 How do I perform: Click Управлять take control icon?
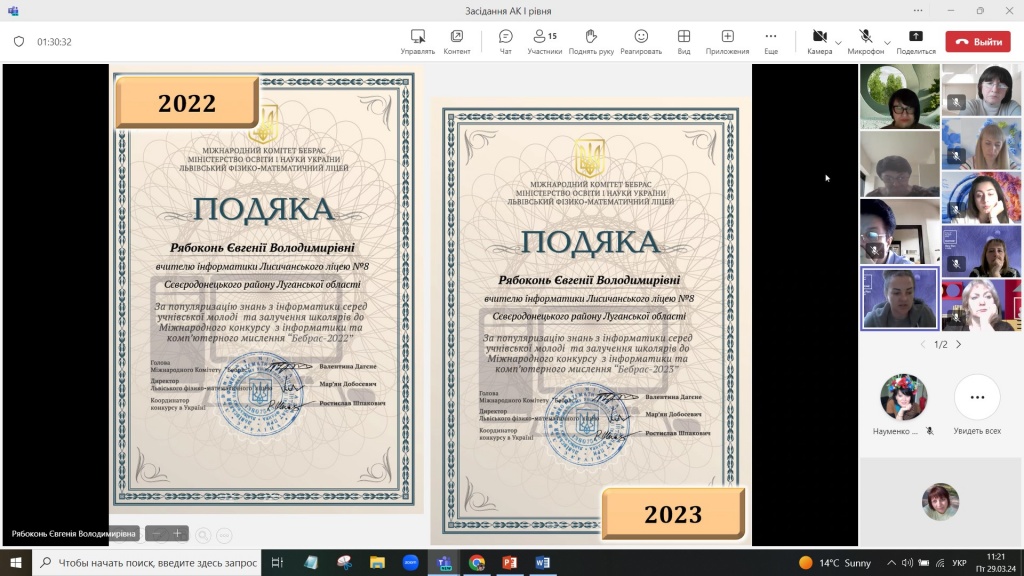[x=417, y=37]
